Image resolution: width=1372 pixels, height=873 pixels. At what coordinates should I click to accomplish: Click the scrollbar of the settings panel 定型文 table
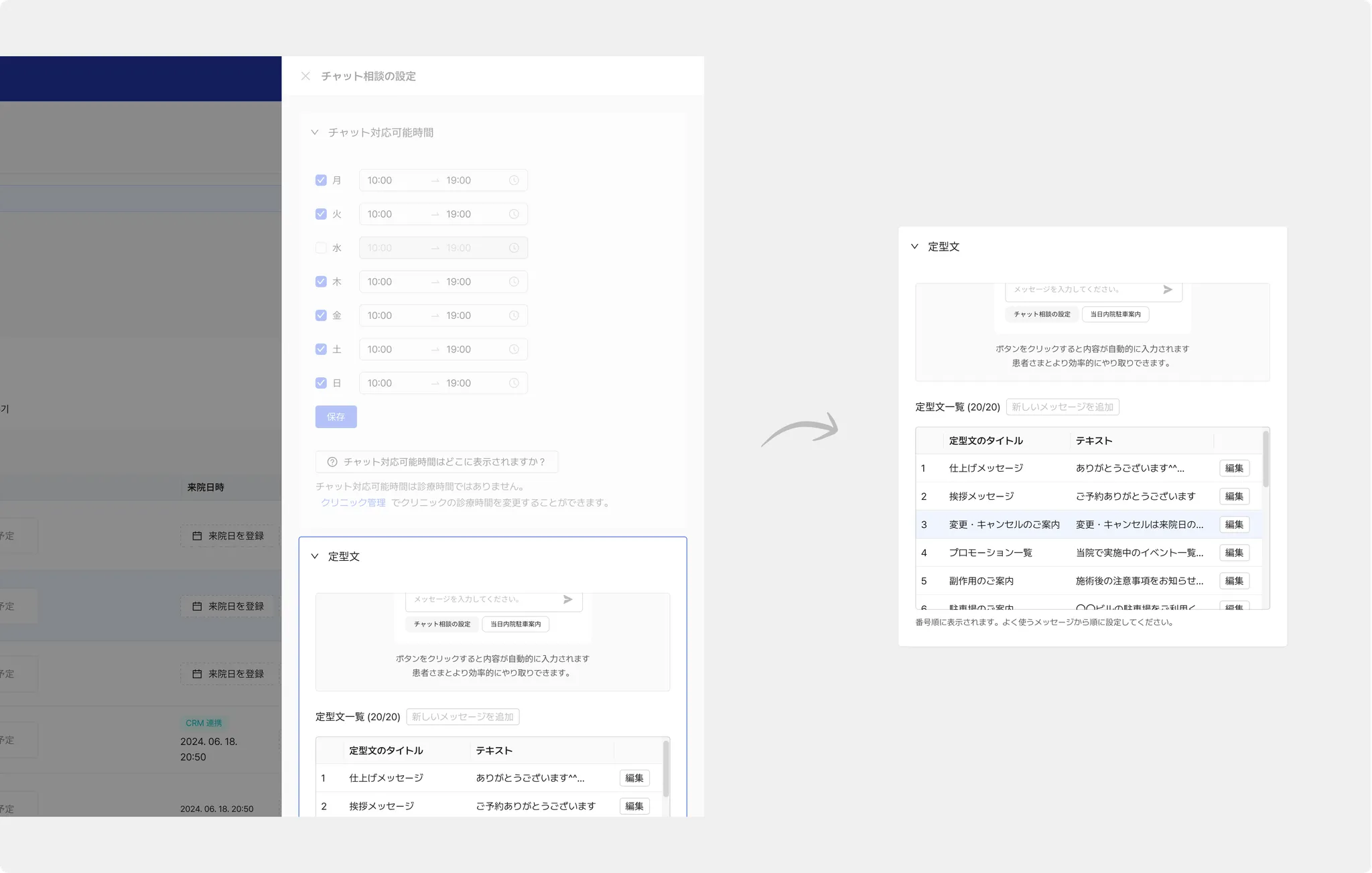pos(666,769)
